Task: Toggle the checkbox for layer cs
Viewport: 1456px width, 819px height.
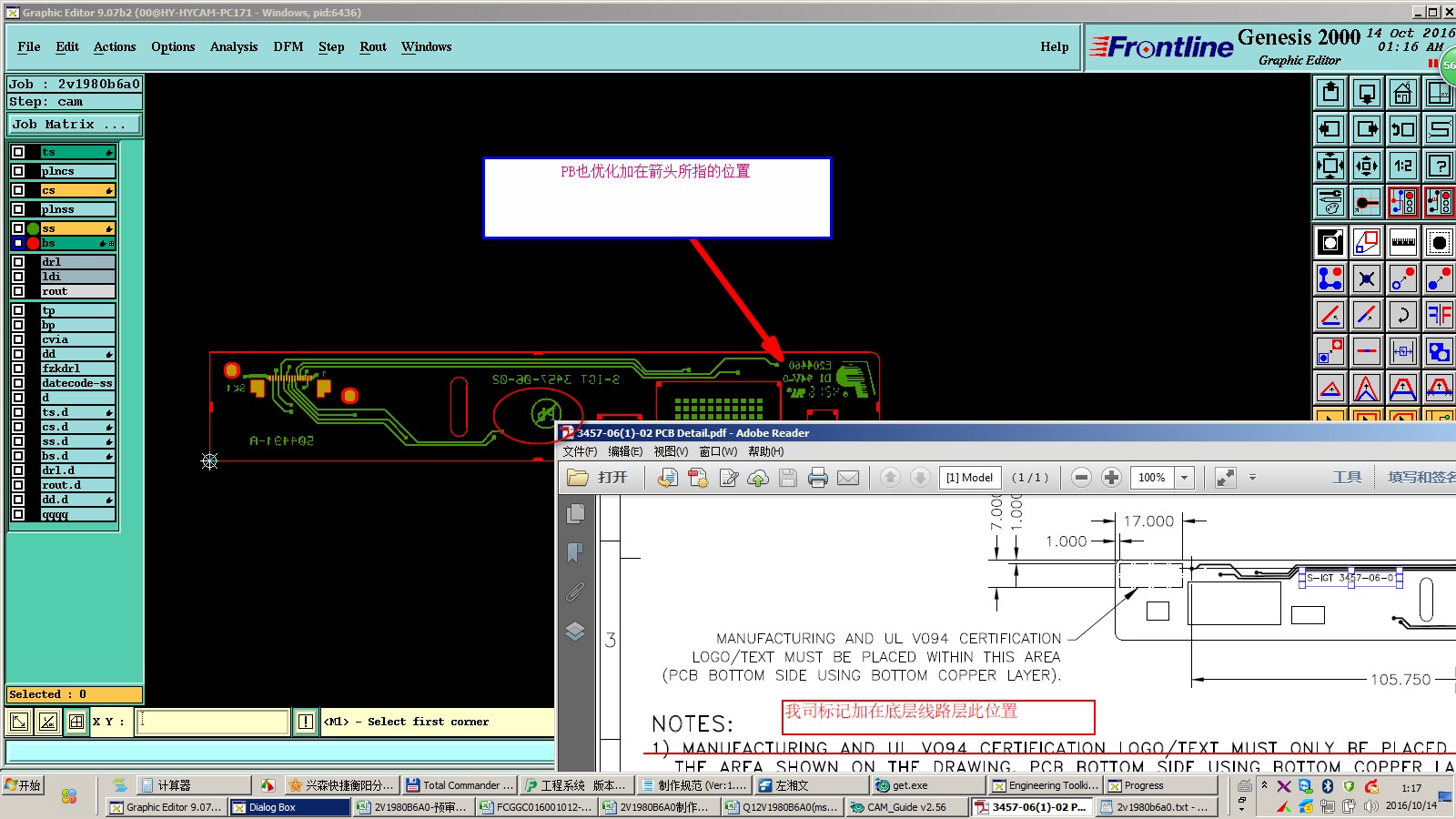Action: (18, 190)
